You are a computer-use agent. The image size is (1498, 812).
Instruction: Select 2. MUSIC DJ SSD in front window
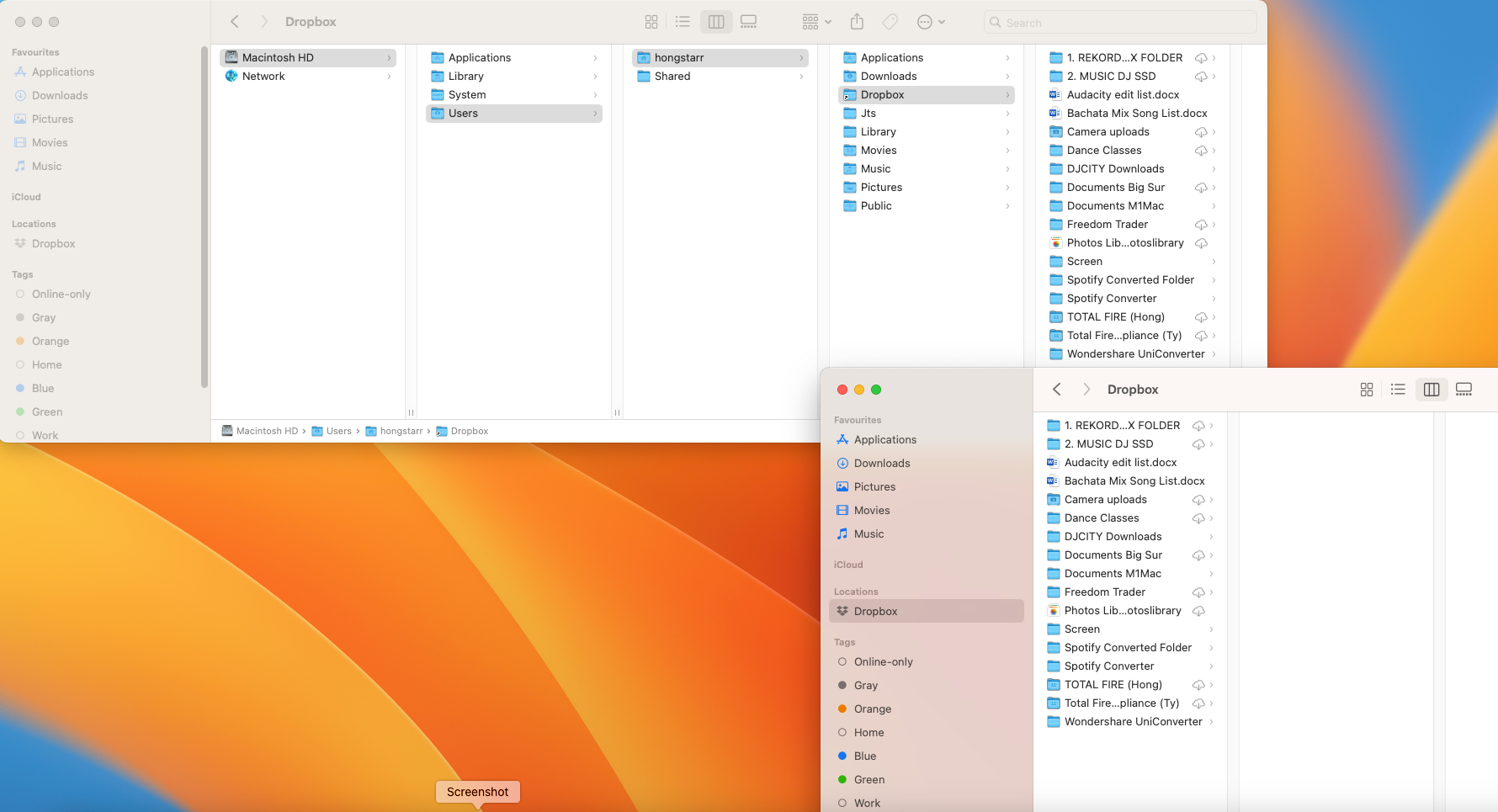click(1130, 444)
